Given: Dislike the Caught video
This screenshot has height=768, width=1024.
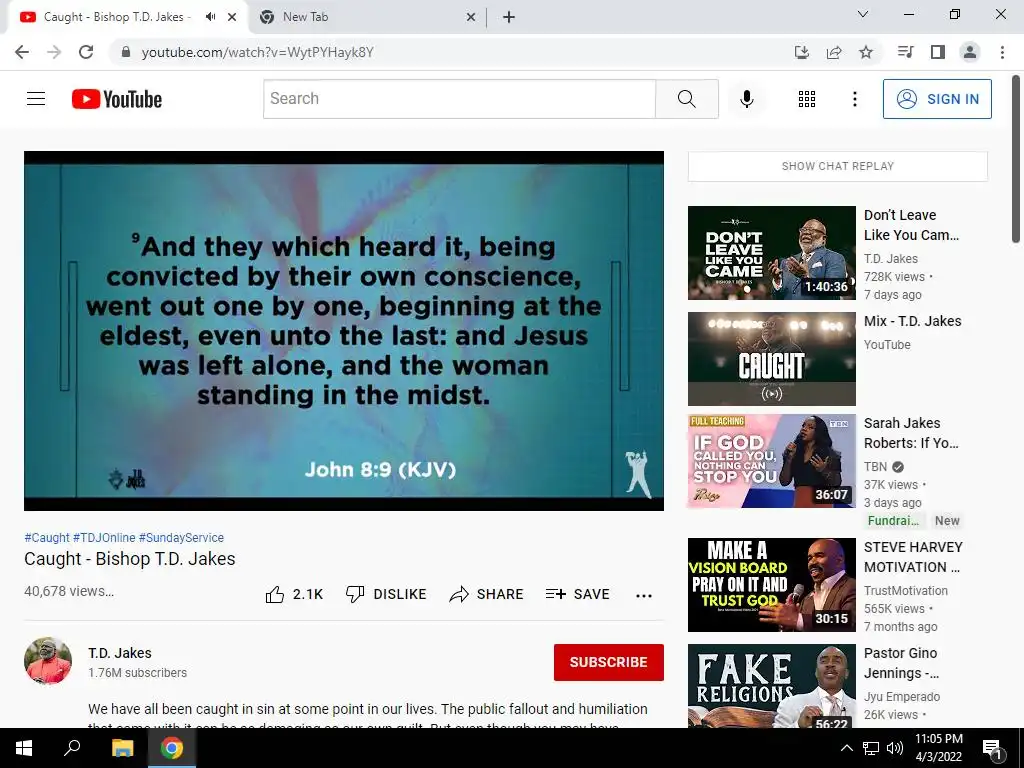Looking at the screenshot, I should click(x=386, y=594).
